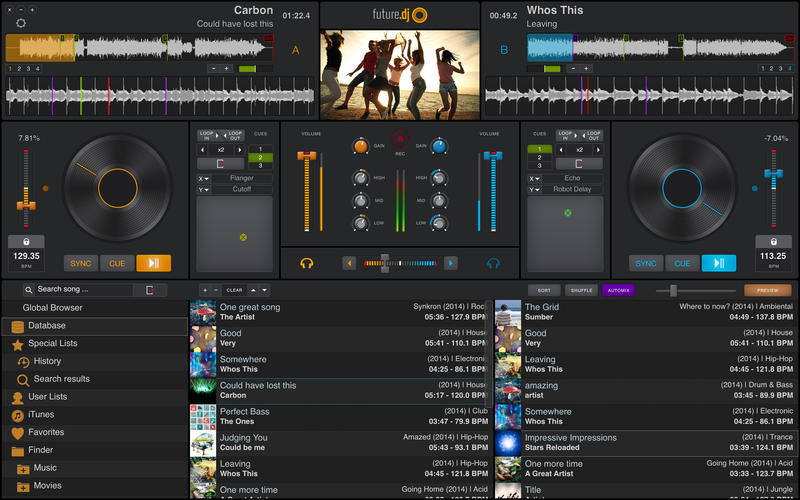Screen dimensions: 800x500
Task: Click the crossfader slider handle
Action: pos(385,263)
